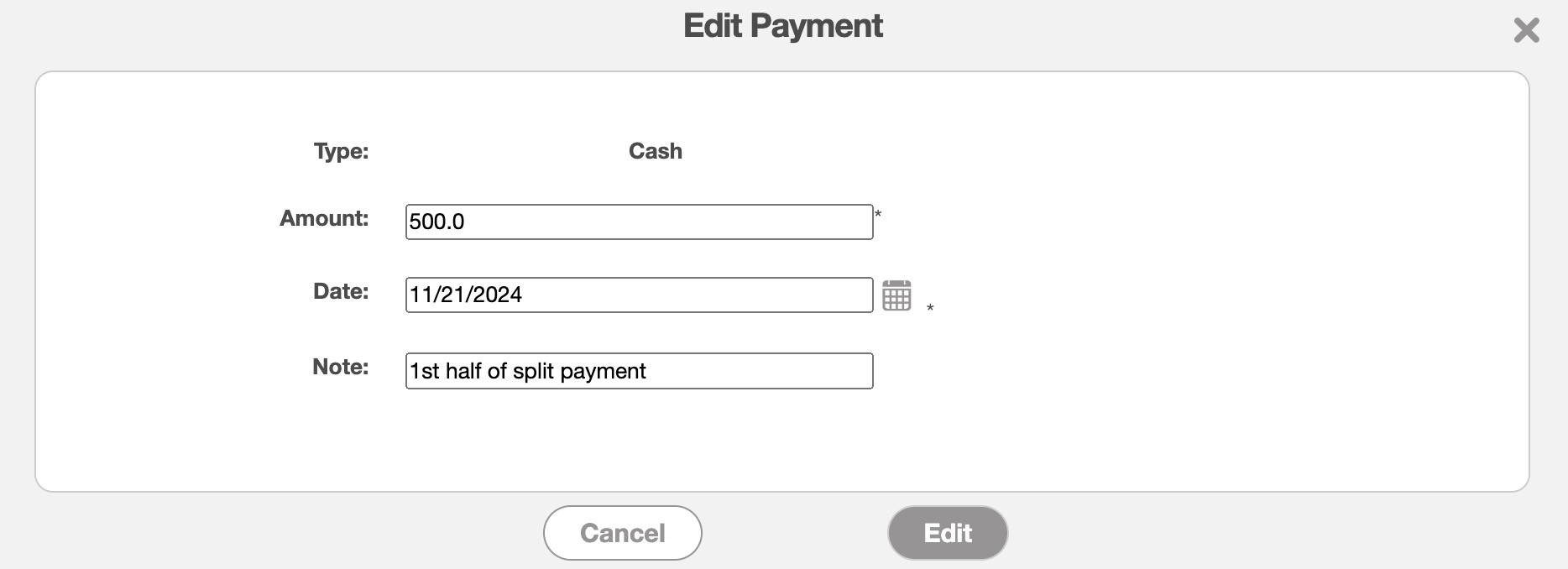Focus the Date text field
Viewport: 1568px width, 569px height.
[x=639, y=295]
